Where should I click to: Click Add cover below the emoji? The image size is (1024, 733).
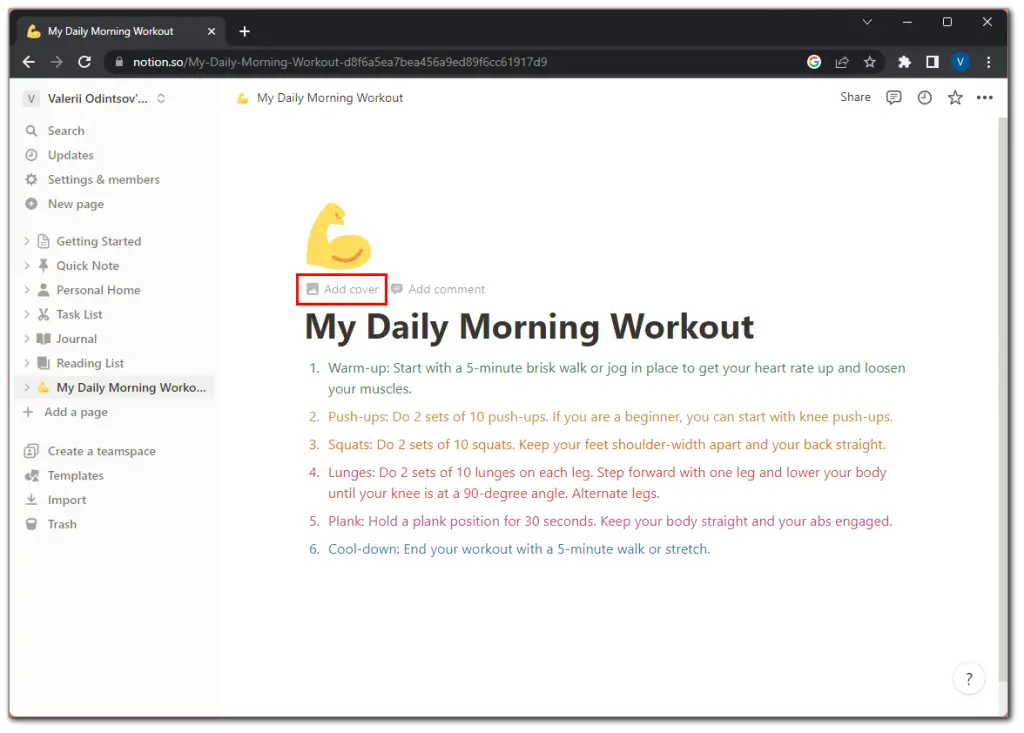341,289
